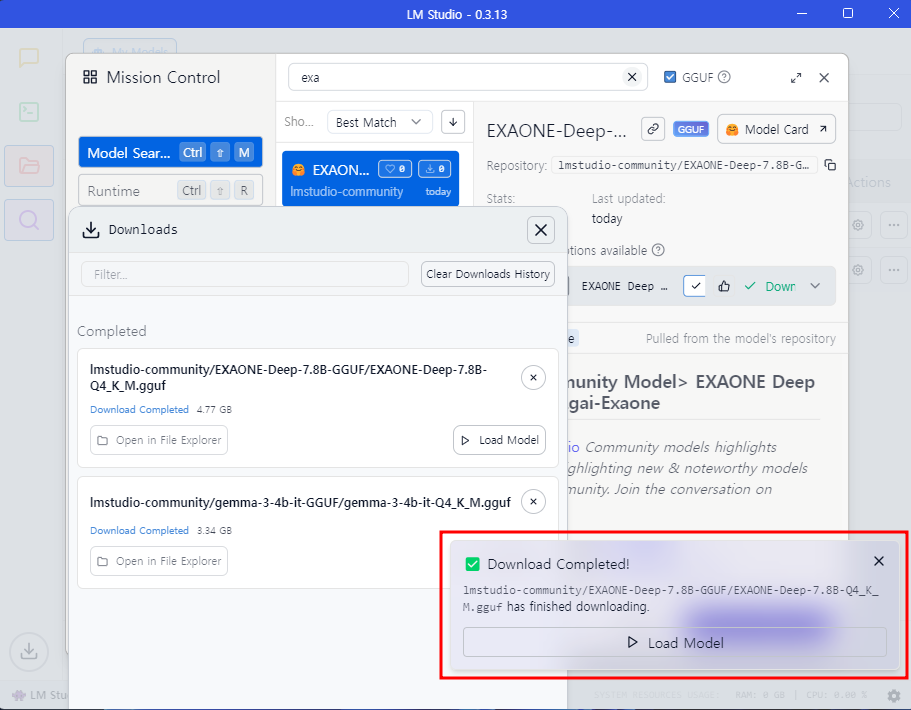The width and height of the screenshot is (911, 710).
Task: Click Clear Downloads History button
Action: 488,274
